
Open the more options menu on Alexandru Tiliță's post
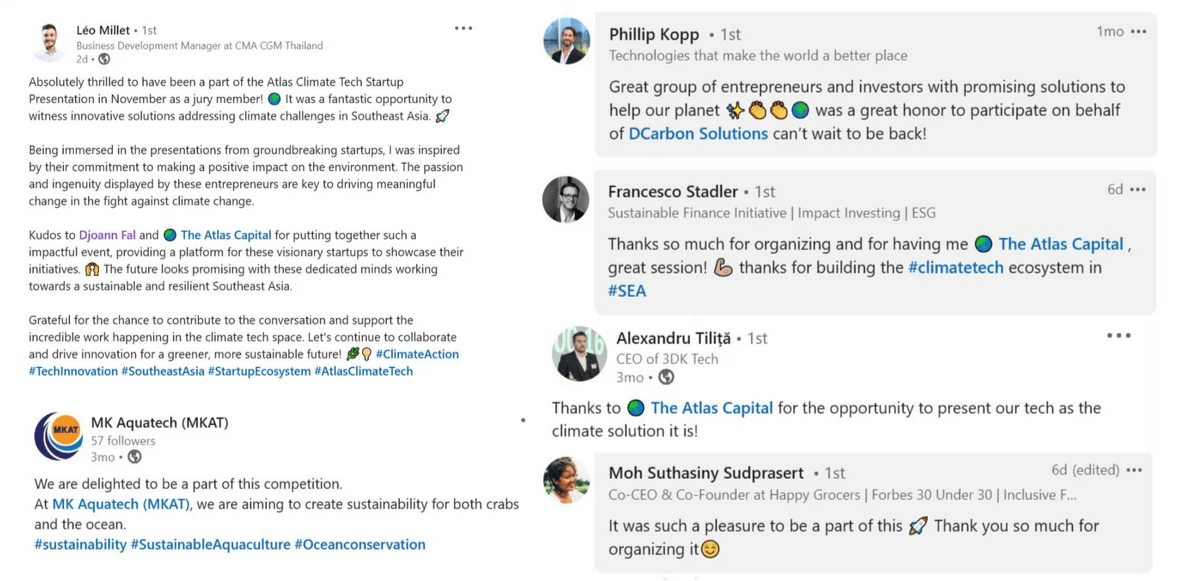click(1119, 336)
